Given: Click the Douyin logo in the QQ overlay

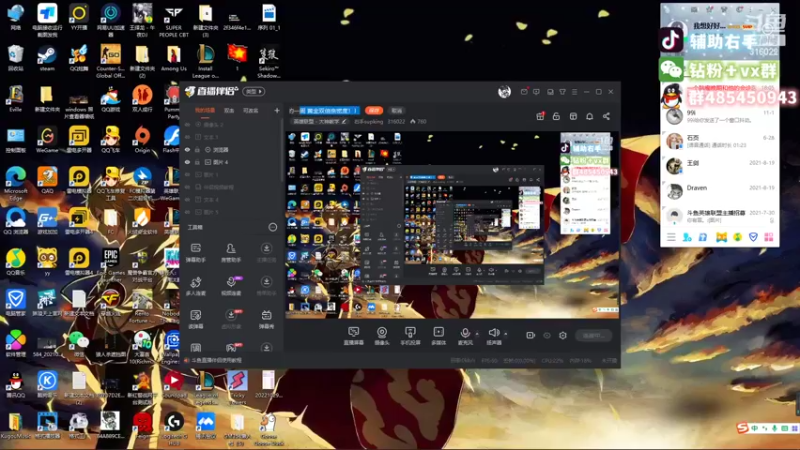Looking at the screenshot, I should [672, 40].
